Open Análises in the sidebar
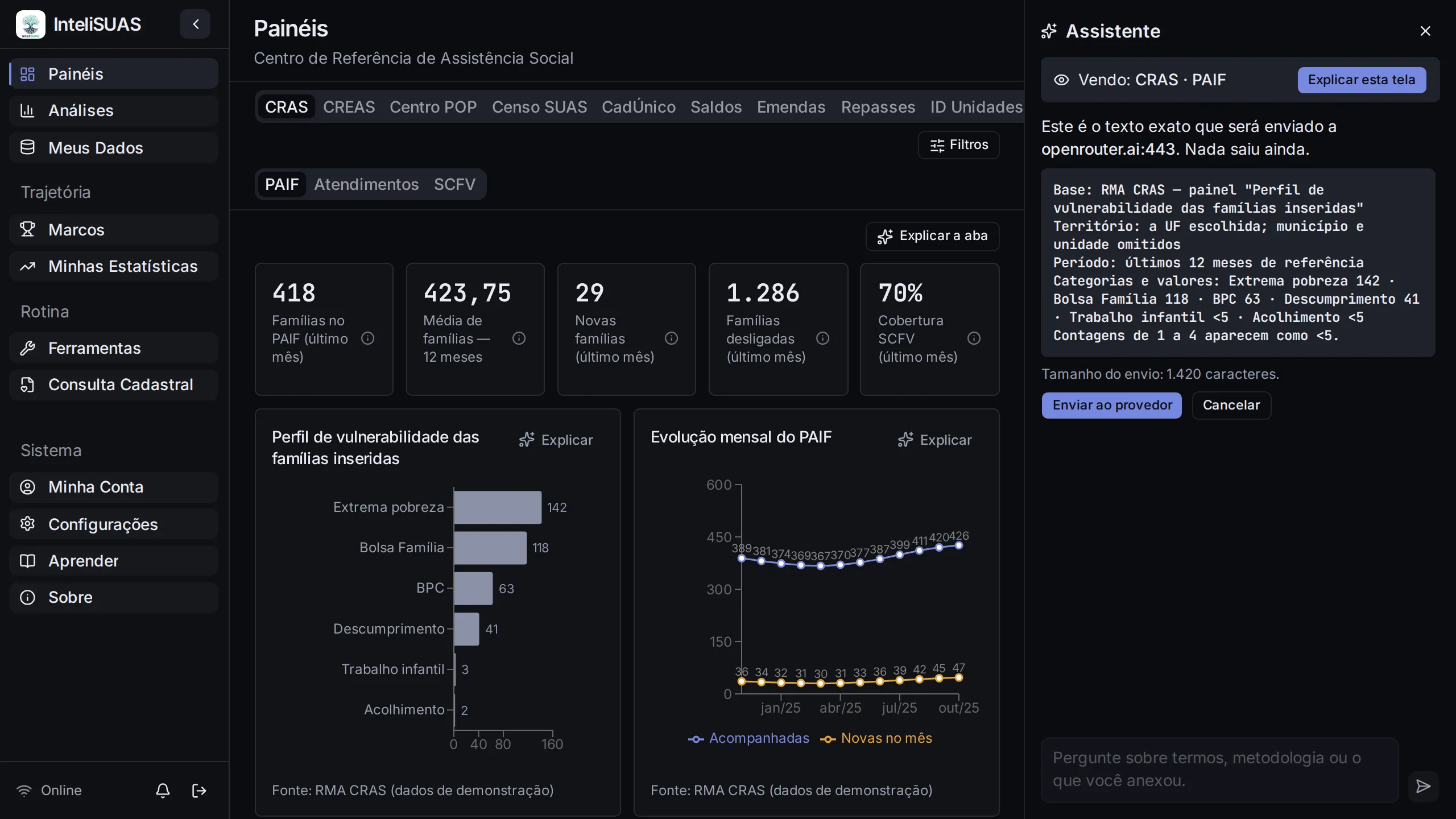Viewport: 1456px width, 819px height. tap(114, 110)
